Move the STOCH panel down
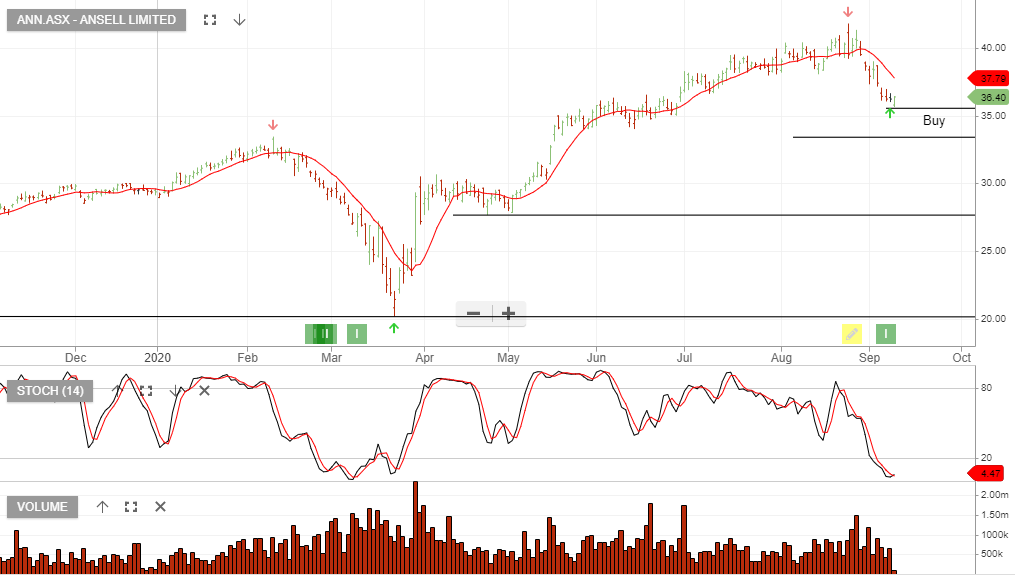The image size is (1015, 576). (x=175, y=391)
